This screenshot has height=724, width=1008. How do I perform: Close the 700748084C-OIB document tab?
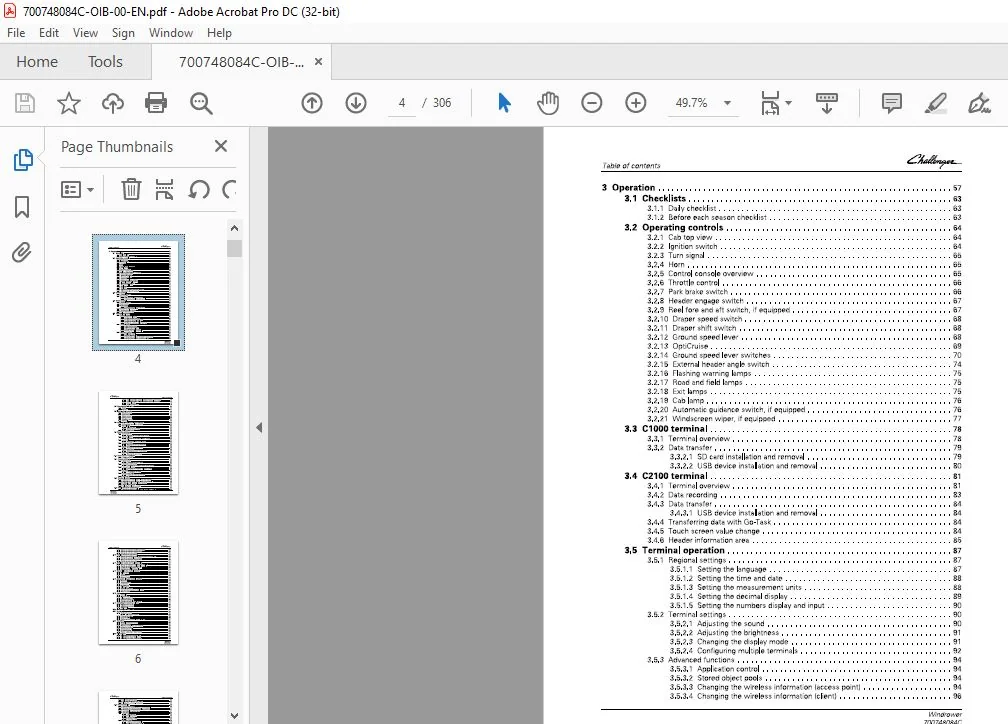click(x=318, y=62)
